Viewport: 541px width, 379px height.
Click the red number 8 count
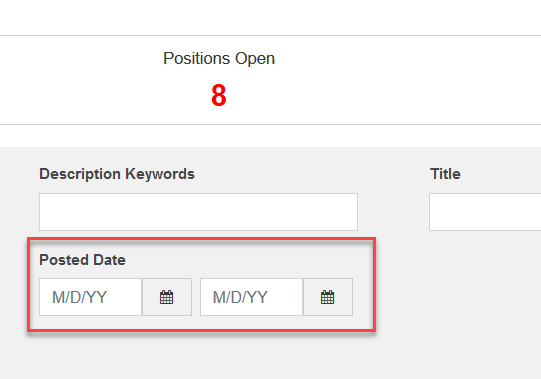point(219,95)
